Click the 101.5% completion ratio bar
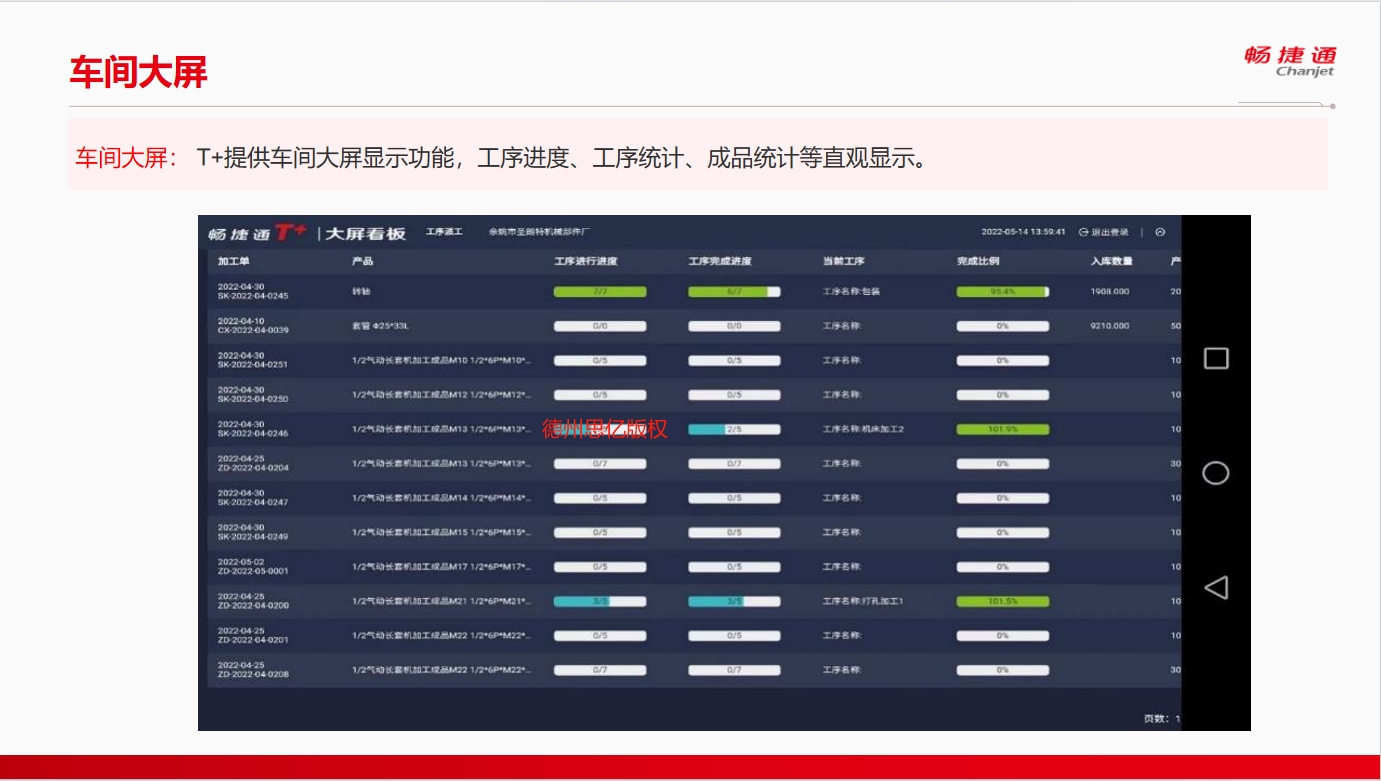Viewport: 1381px width, 781px height. click(x=1002, y=601)
